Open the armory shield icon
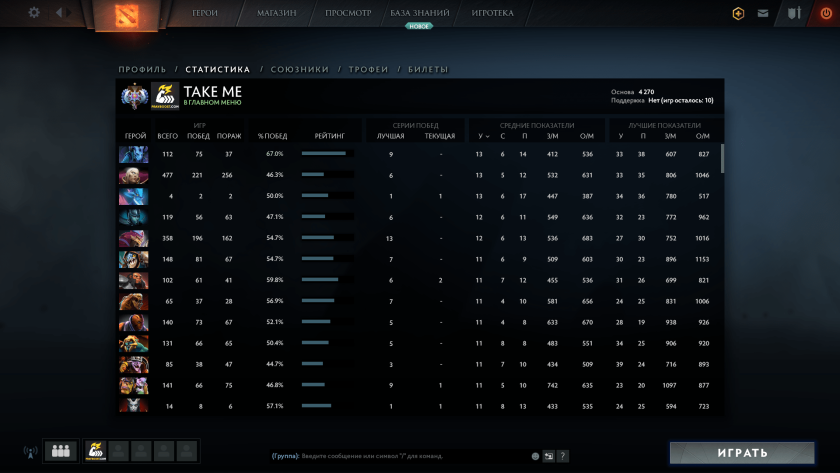This screenshot has height=473, width=840. [794, 13]
